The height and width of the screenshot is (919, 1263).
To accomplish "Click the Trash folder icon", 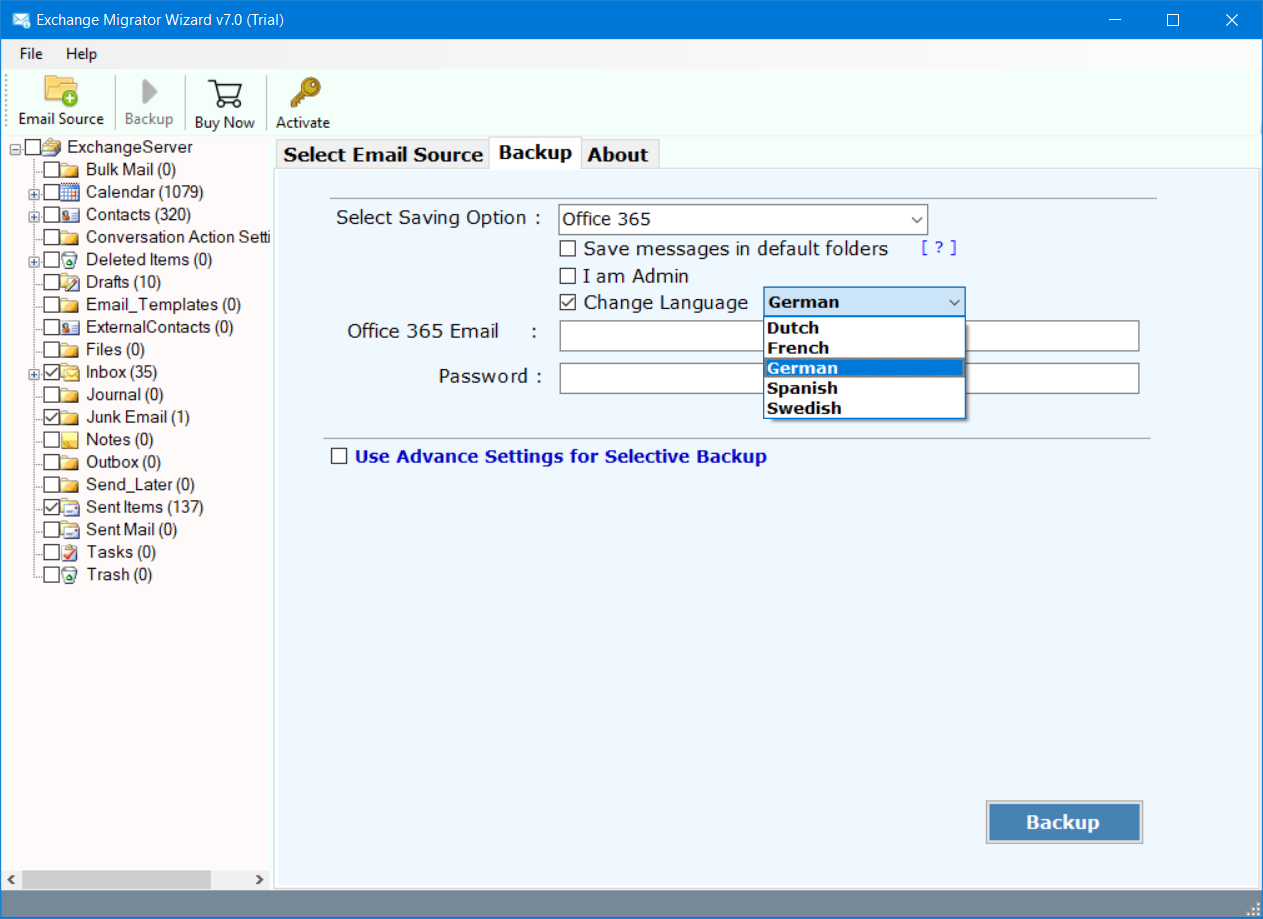I will (70, 575).
